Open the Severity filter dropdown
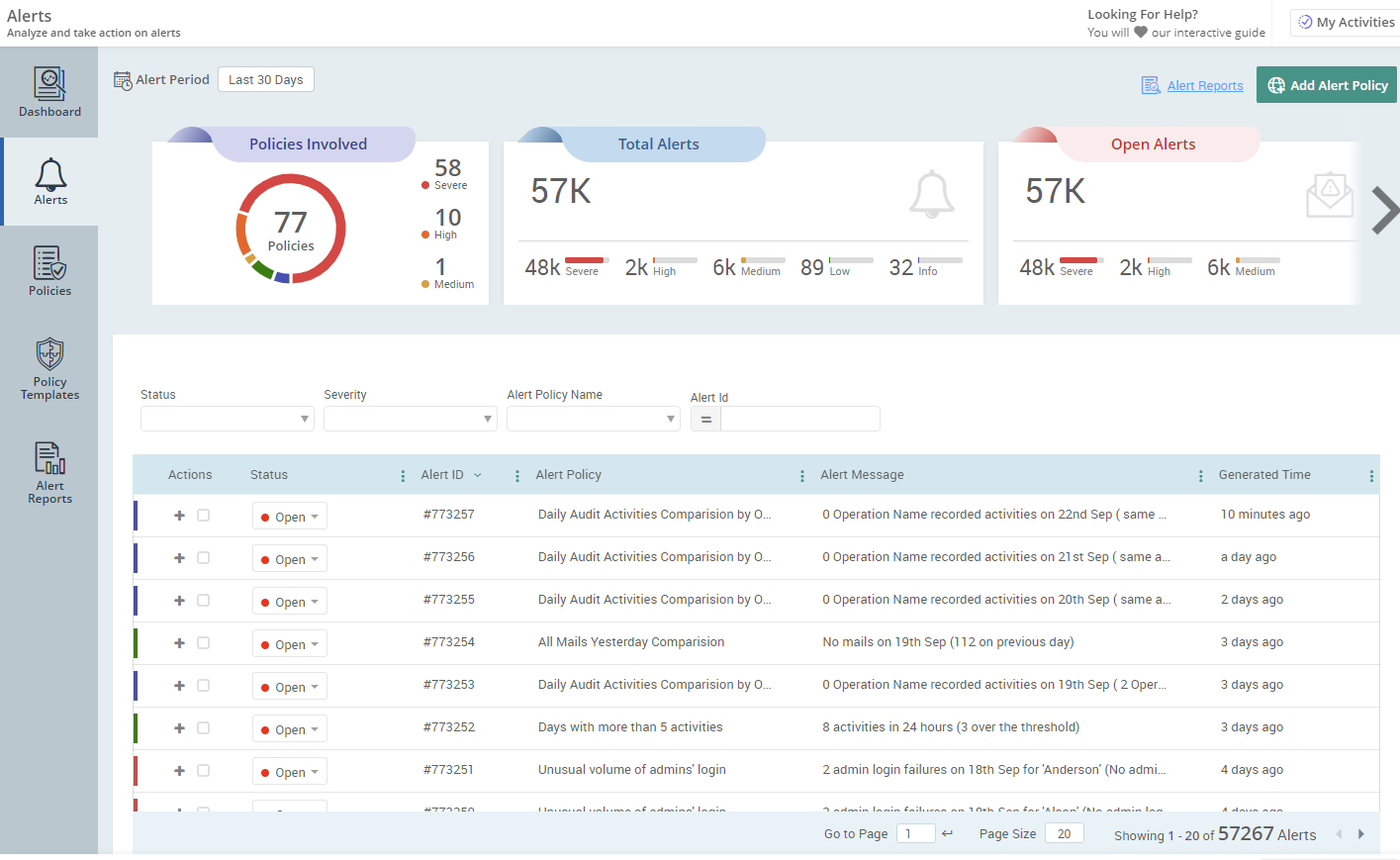Screen dimensions: 1400x860 (x=410, y=419)
